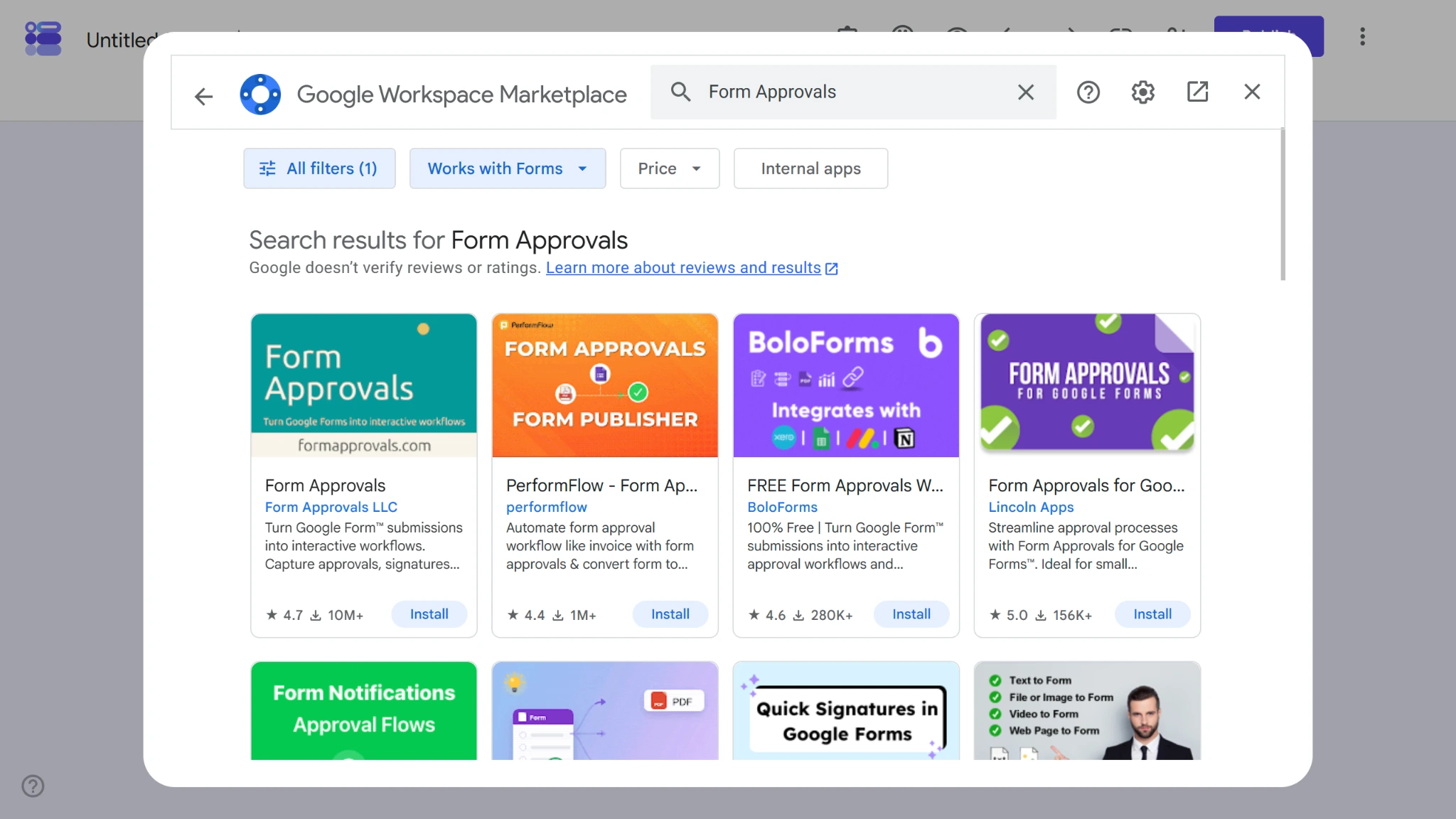1456x819 pixels.
Task: Go back with the Marketplace arrow
Action: 204,95
